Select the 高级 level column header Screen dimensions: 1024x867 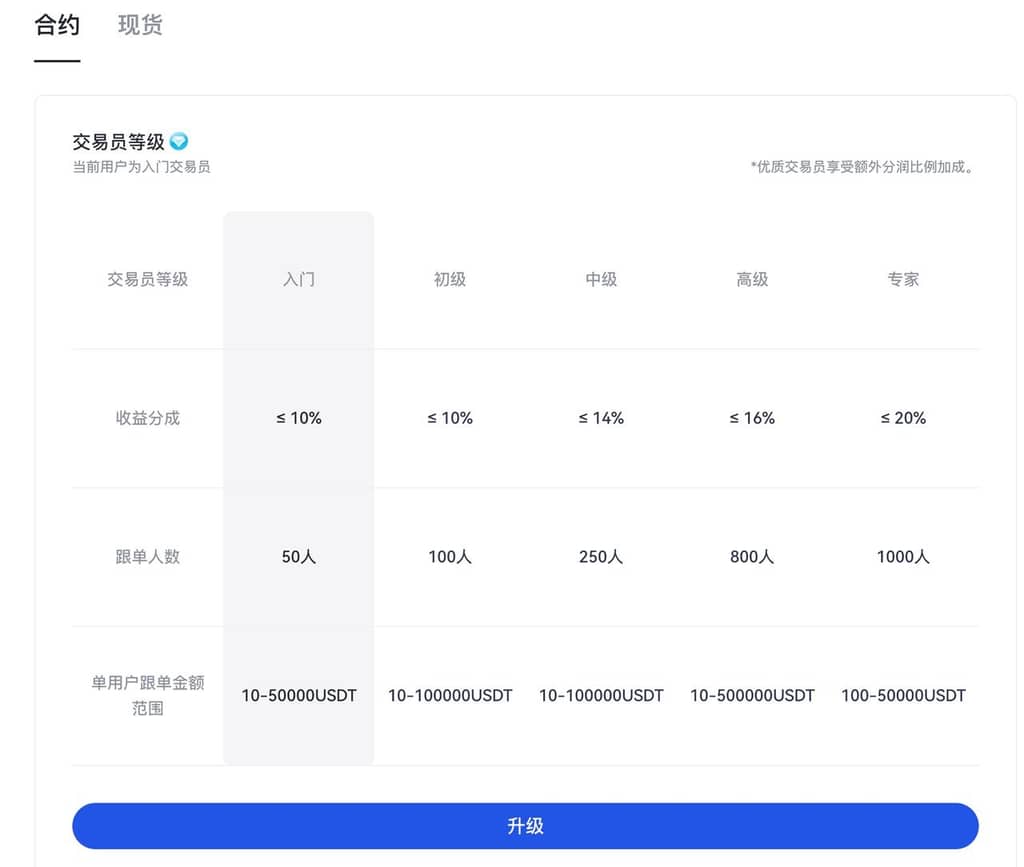point(752,279)
